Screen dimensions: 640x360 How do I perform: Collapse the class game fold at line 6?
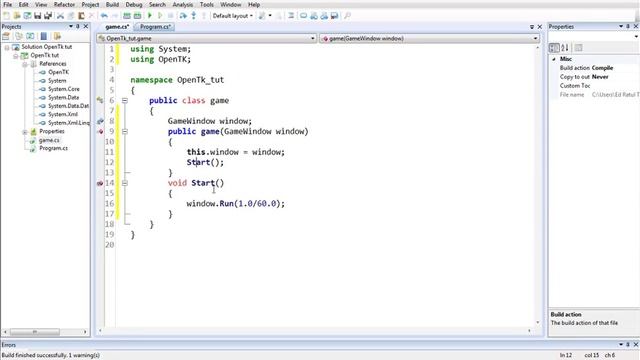click(125, 100)
